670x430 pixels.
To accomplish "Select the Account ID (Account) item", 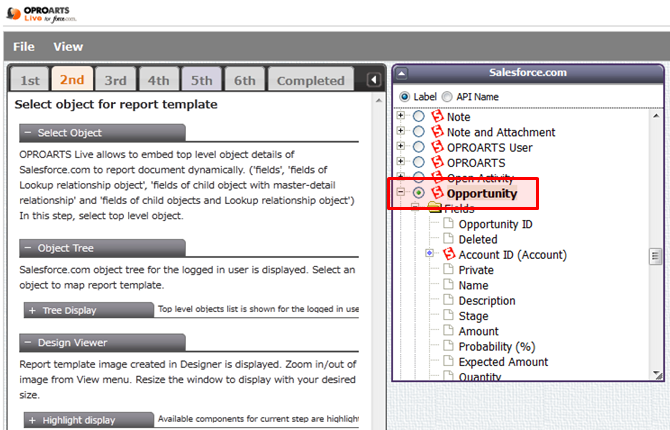I will pos(512,255).
